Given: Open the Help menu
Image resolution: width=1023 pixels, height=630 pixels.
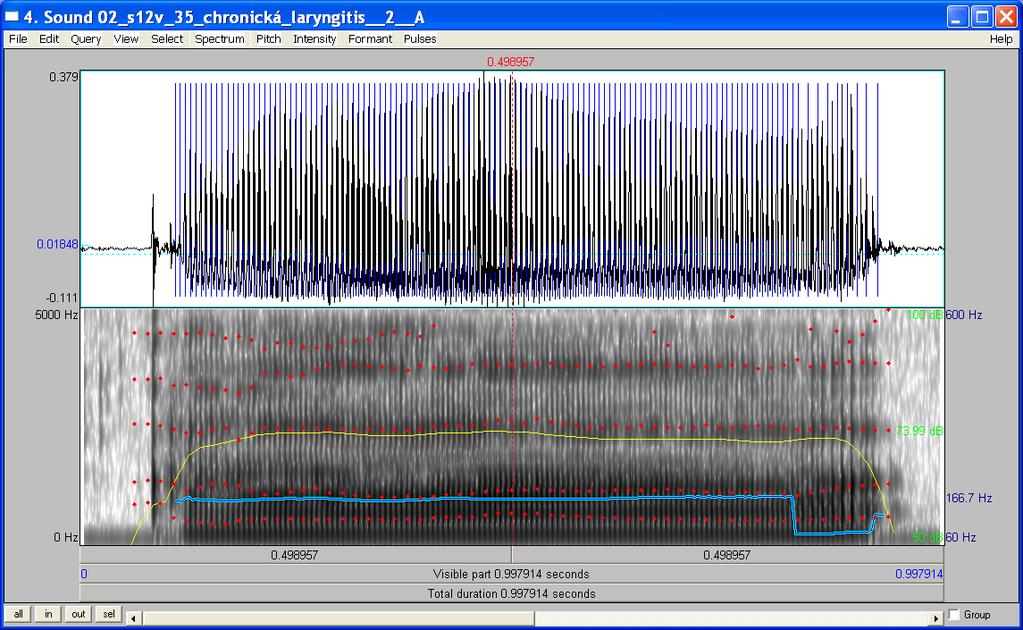Looking at the screenshot, I should point(1001,39).
